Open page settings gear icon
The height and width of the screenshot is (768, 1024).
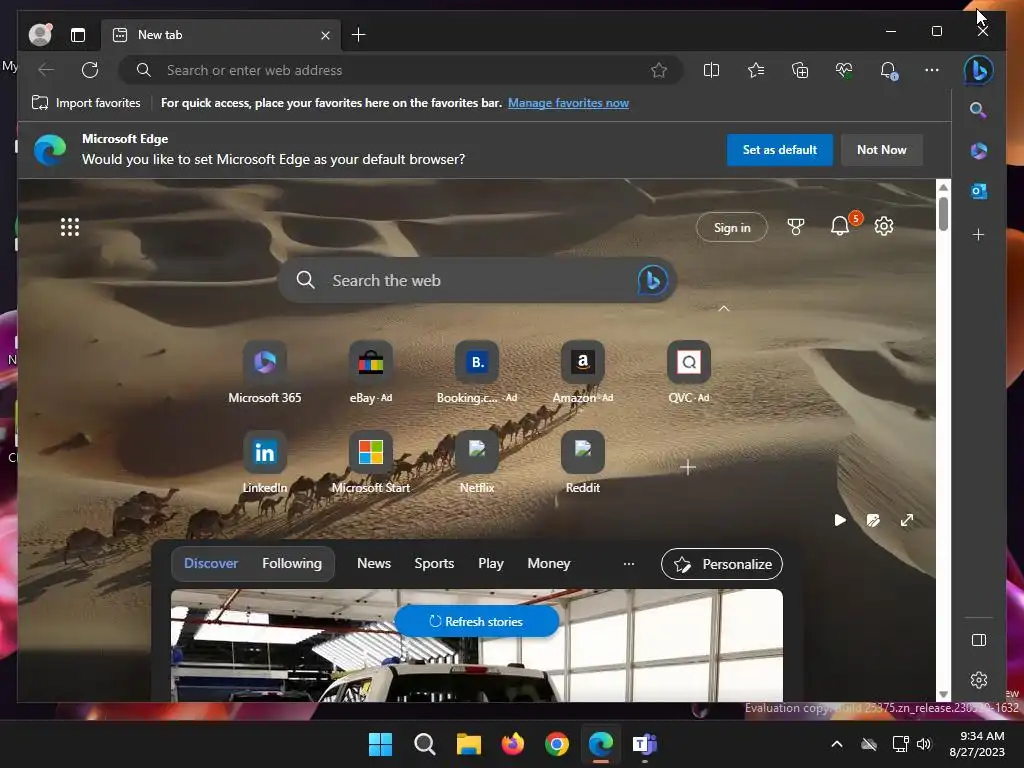[884, 226]
